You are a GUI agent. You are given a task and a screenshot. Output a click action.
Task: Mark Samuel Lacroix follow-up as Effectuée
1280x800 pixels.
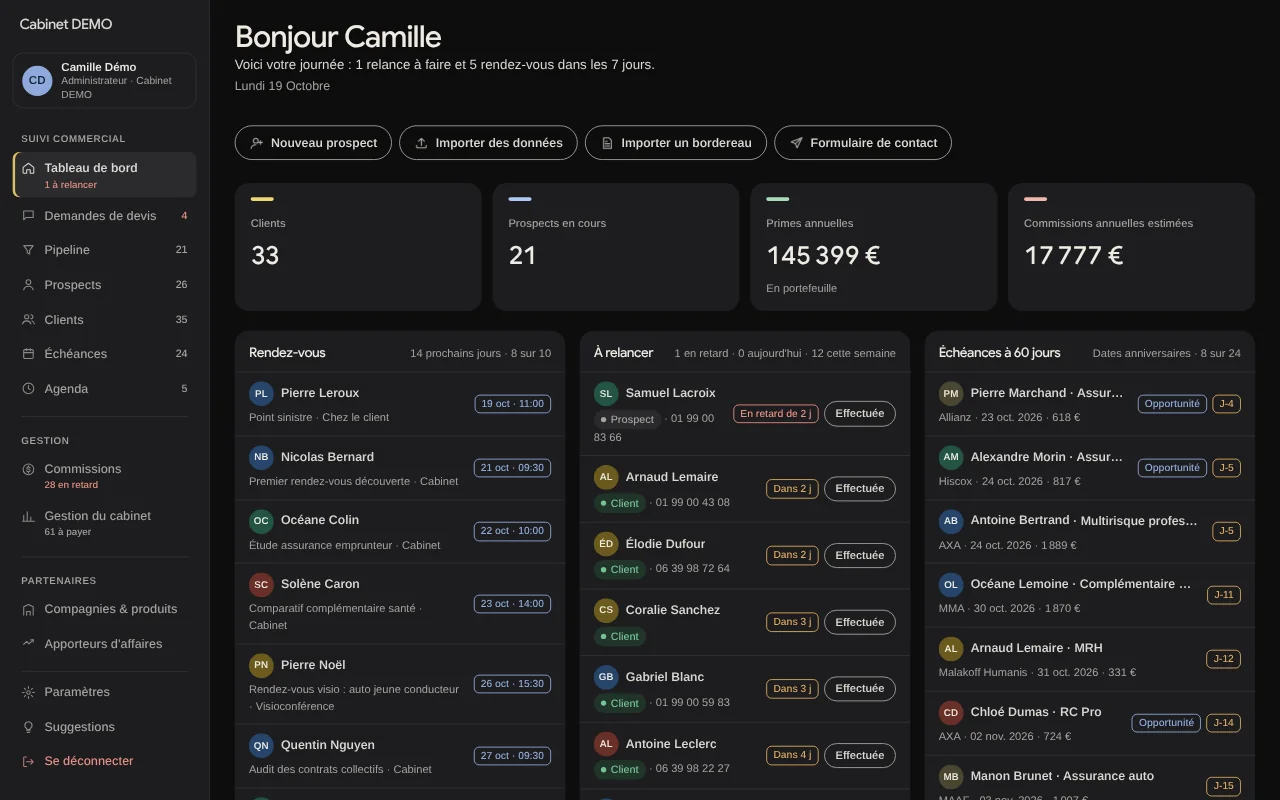(860, 413)
